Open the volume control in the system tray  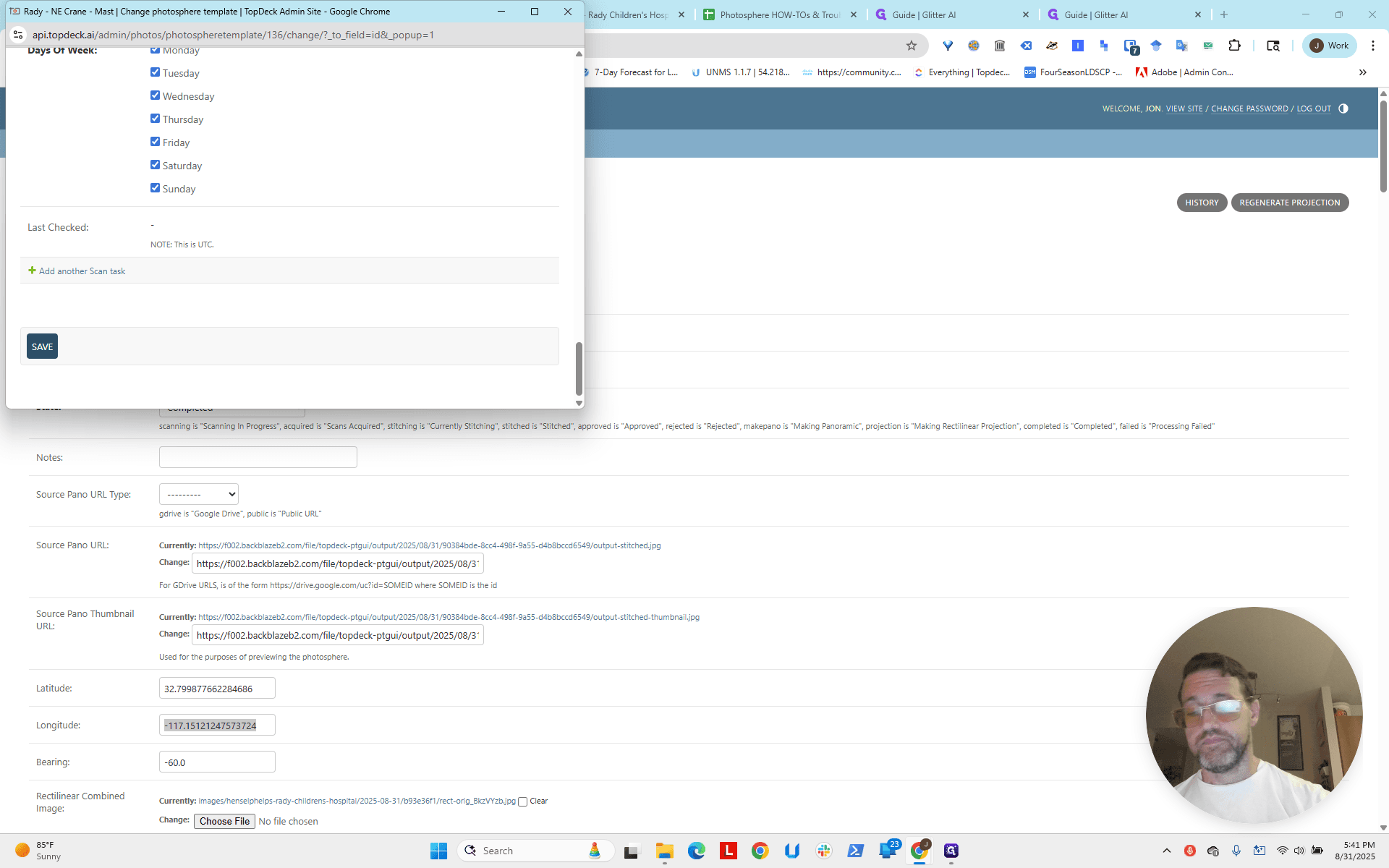click(1299, 851)
